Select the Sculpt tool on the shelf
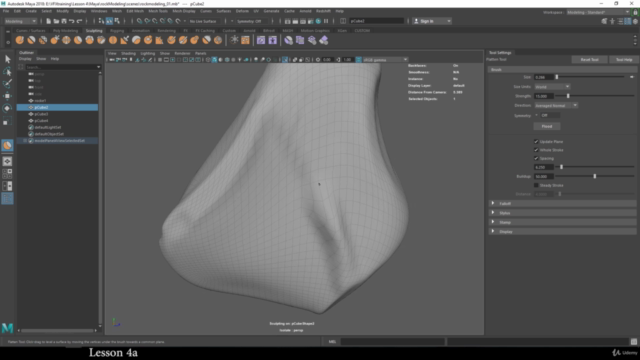The image size is (640, 360). (20, 40)
